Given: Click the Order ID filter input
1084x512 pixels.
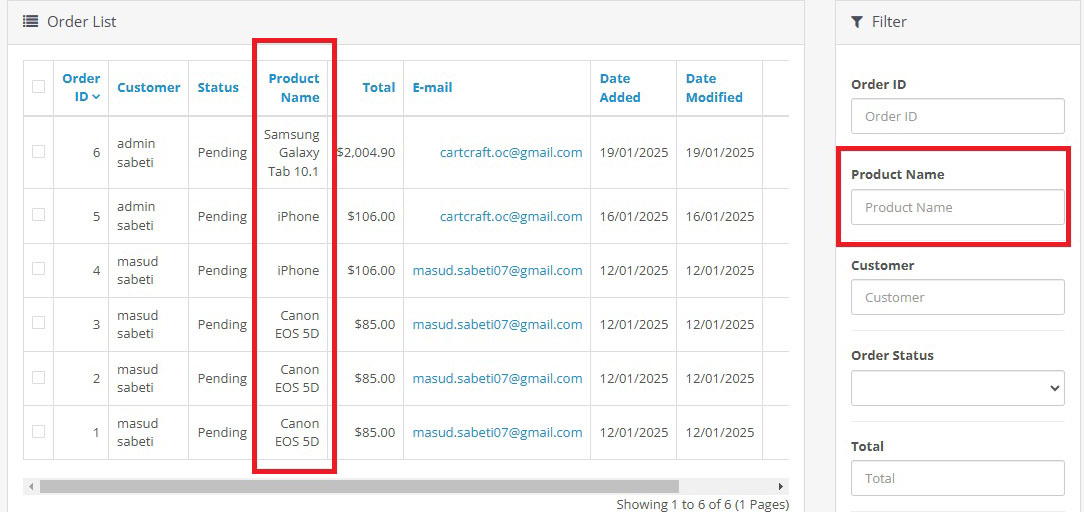Looking at the screenshot, I should coord(957,116).
